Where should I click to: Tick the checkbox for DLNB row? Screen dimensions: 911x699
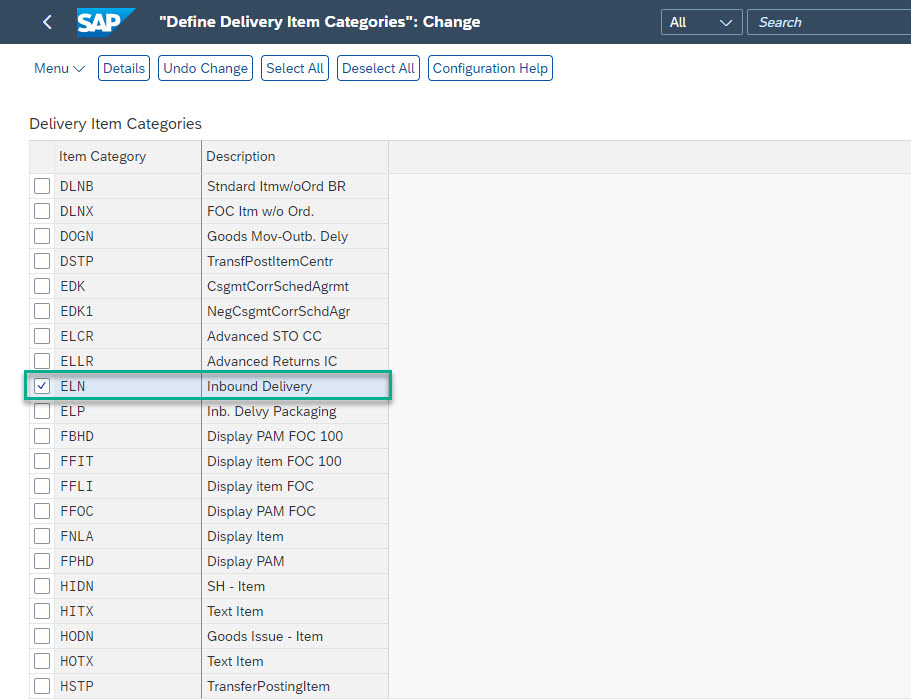click(x=42, y=186)
